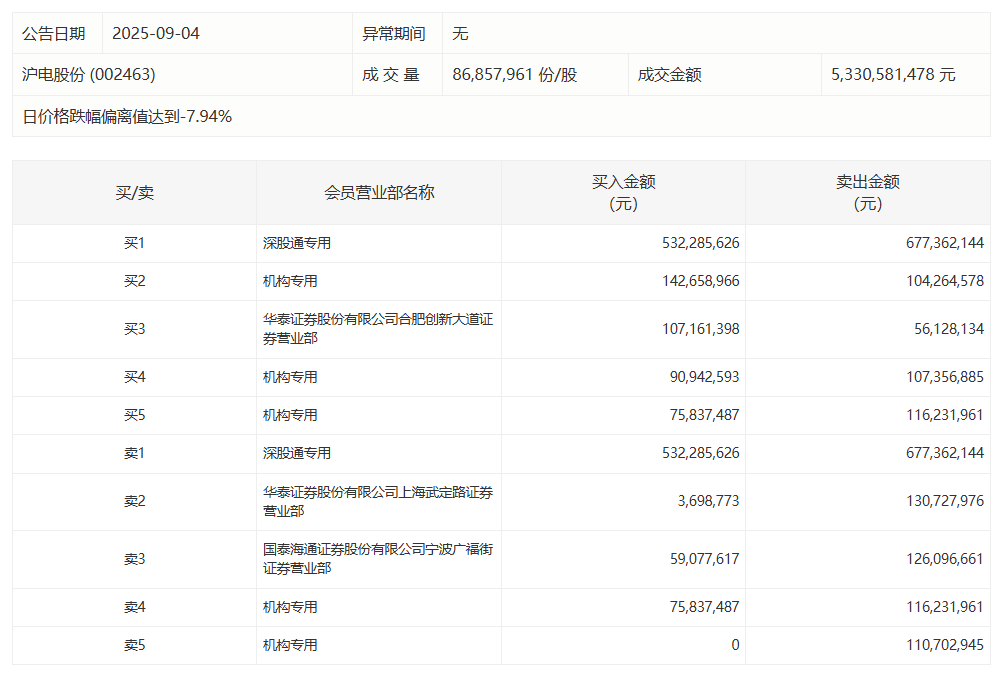Select buy amount 59,077,617
1001x680 pixels.
tap(704, 559)
